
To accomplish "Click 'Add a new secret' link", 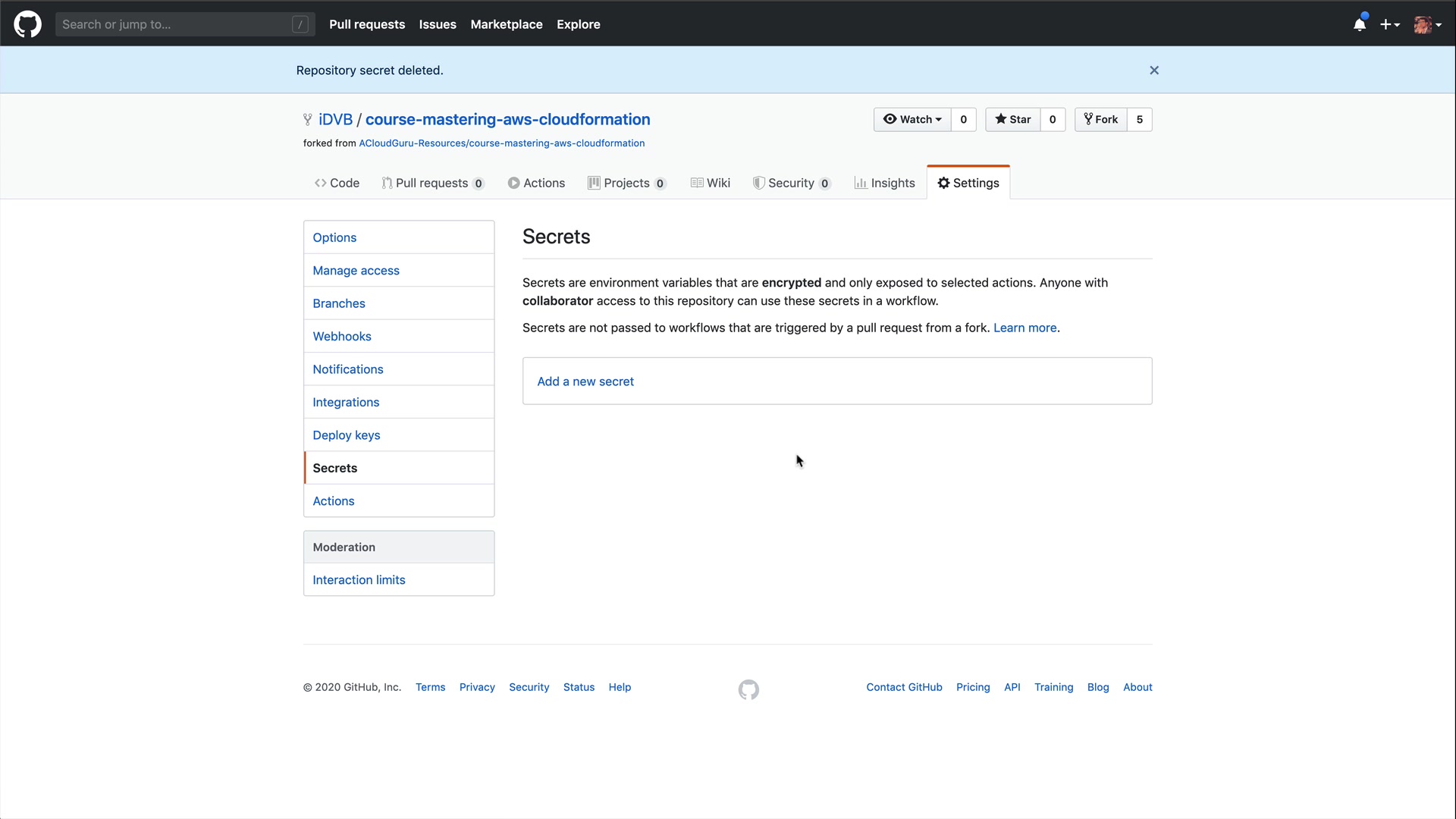I will (585, 381).
